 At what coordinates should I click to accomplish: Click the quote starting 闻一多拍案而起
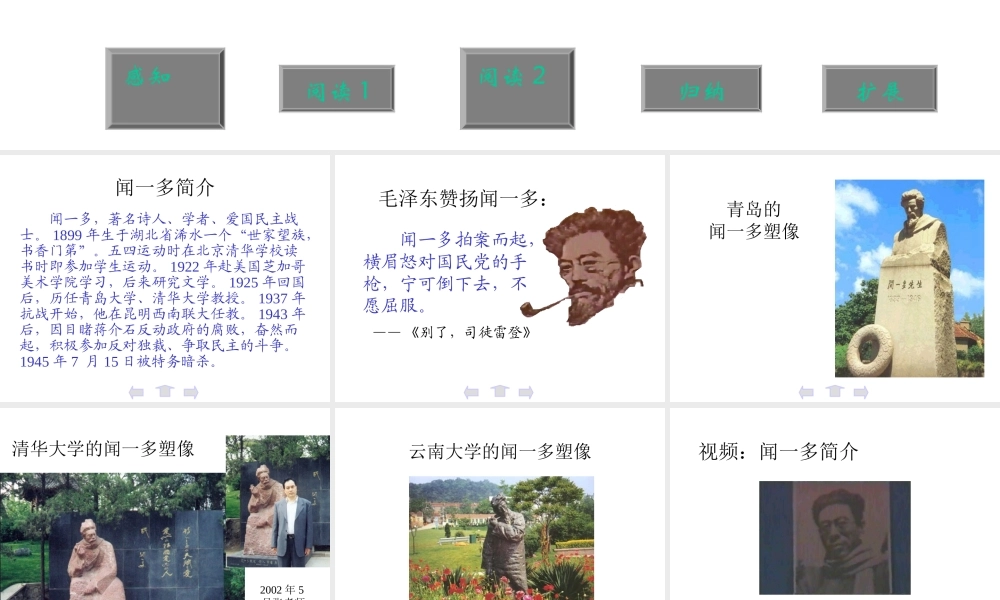pyautogui.click(x=449, y=272)
